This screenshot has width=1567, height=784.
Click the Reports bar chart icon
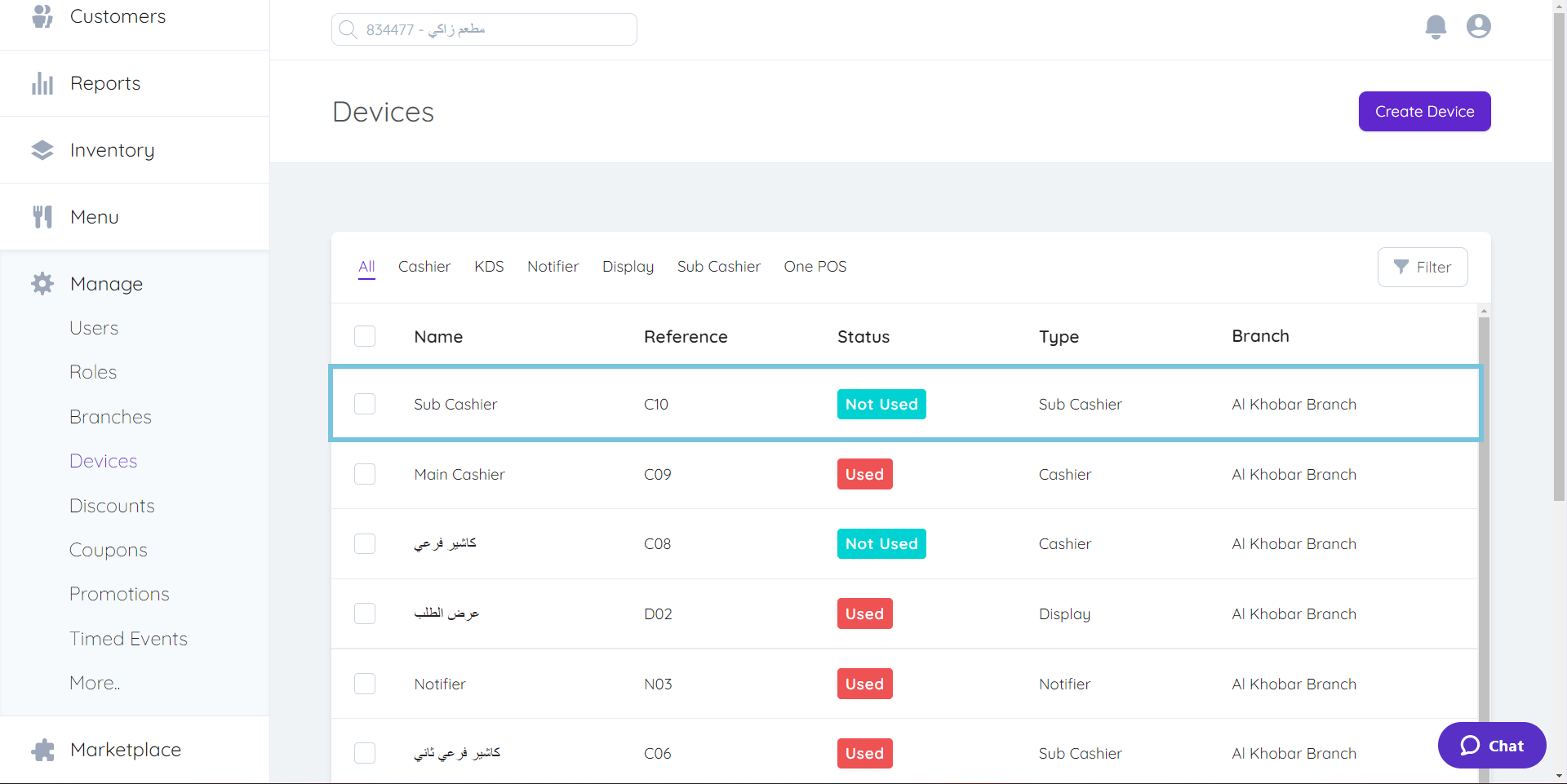(42, 83)
